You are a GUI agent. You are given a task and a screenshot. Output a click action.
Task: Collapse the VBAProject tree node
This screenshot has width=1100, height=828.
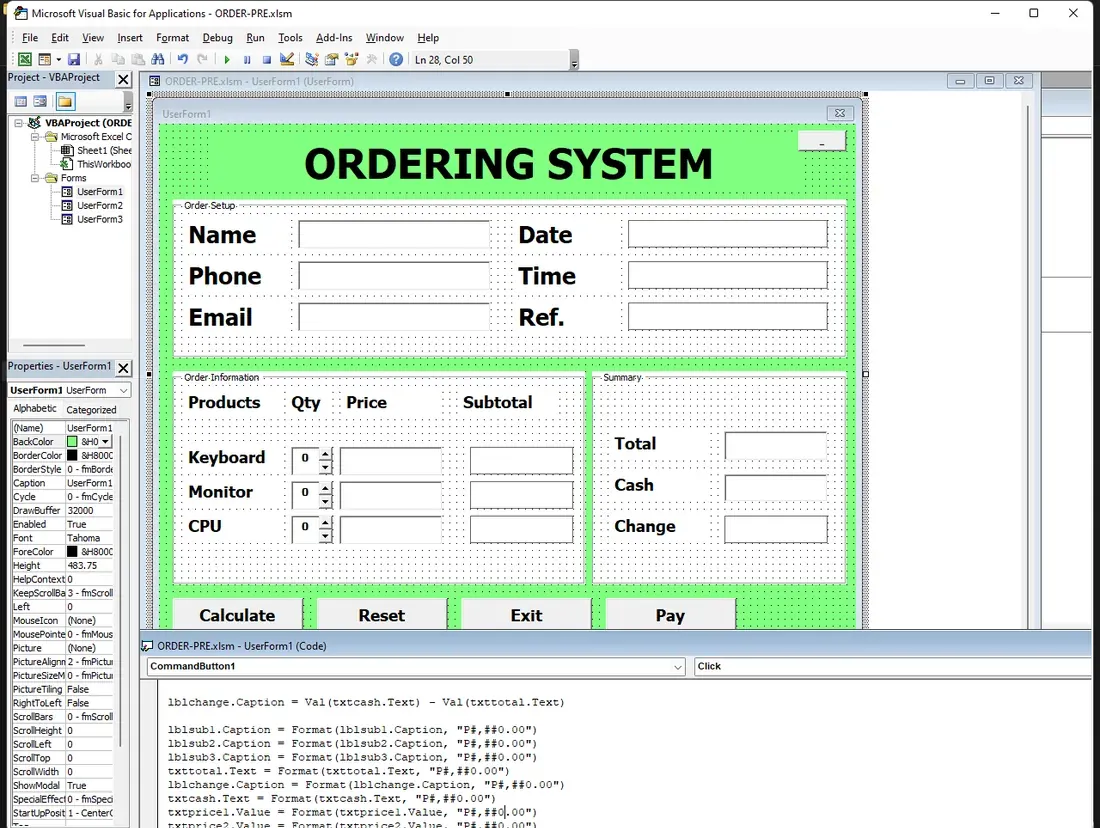[19, 123]
